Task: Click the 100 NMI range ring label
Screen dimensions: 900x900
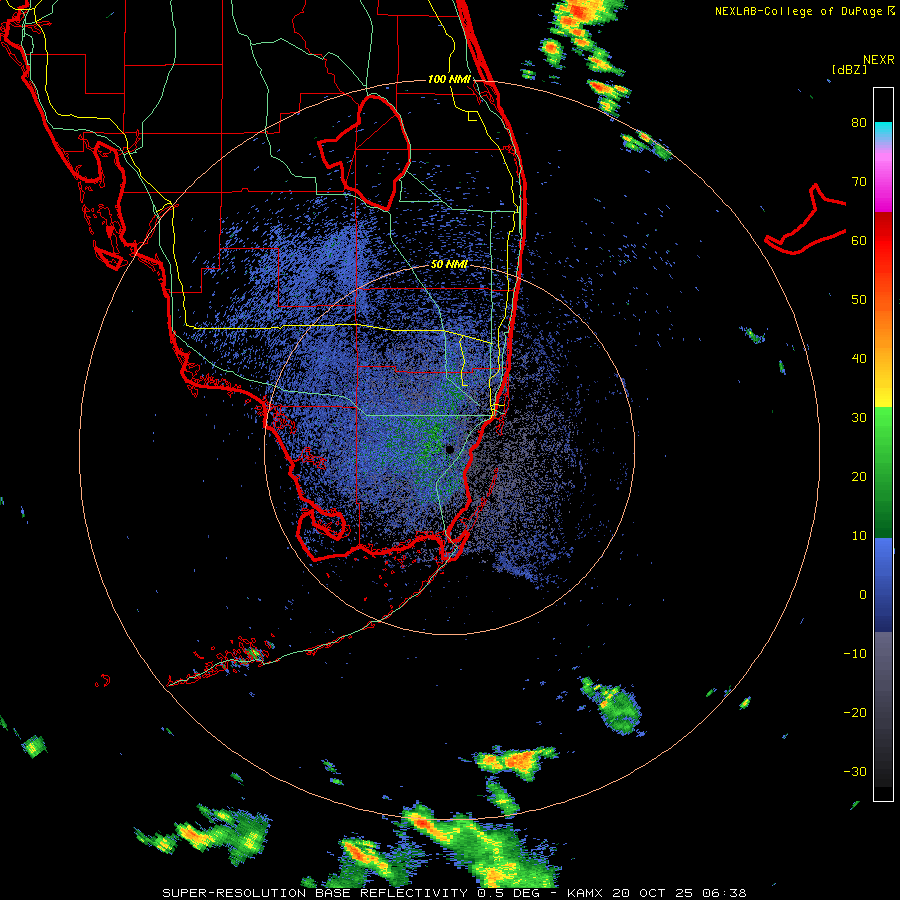Action: pyautogui.click(x=449, y=79)
